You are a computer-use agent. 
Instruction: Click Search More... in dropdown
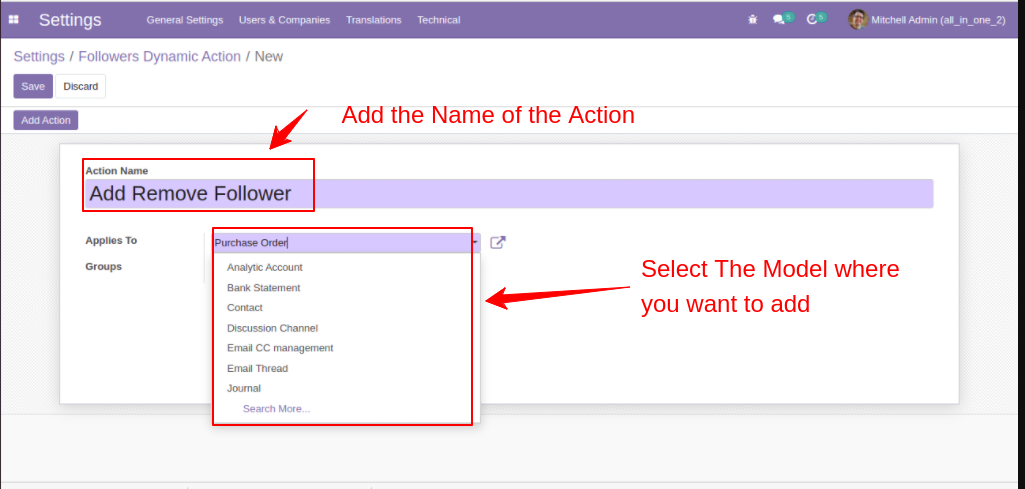tap(277, 409)
